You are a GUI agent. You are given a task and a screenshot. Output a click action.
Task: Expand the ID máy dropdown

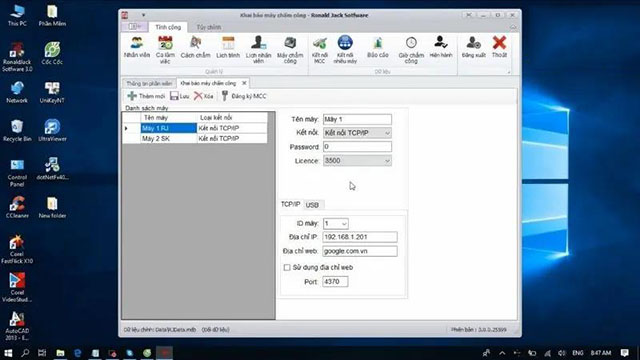click(336, 224)
